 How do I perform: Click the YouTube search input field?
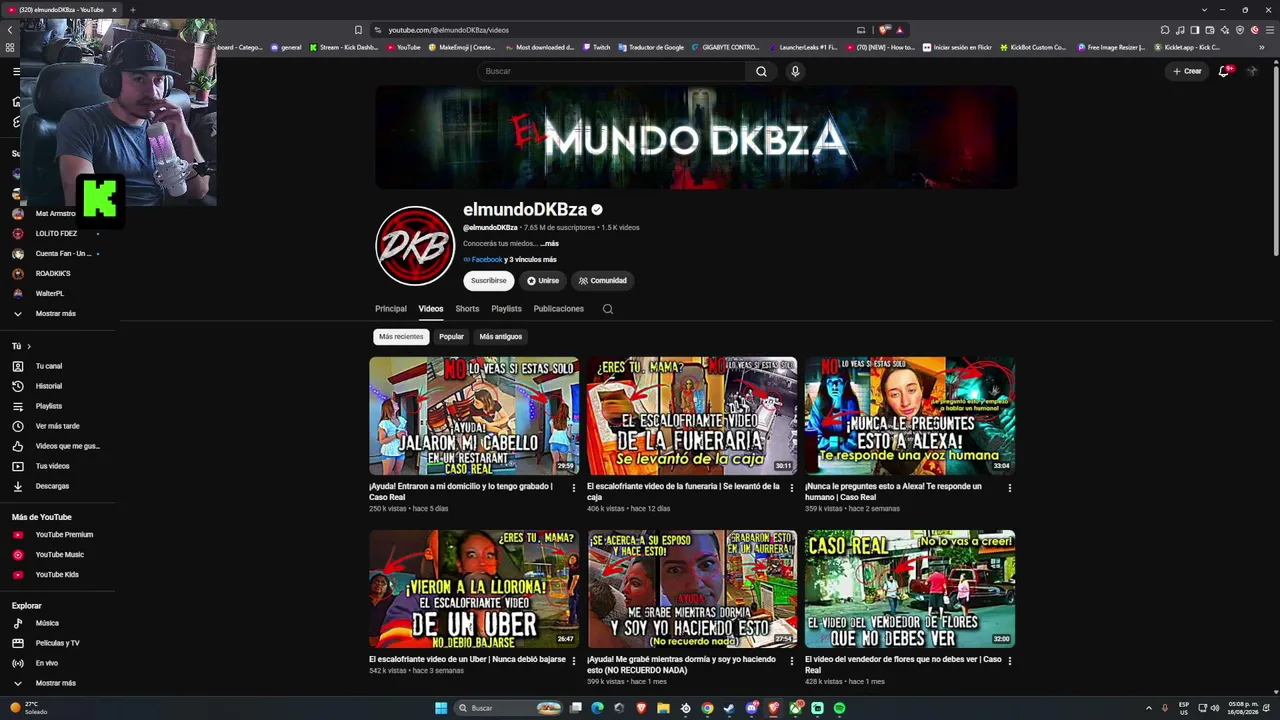pyautogui.click(x=610, y=71)
